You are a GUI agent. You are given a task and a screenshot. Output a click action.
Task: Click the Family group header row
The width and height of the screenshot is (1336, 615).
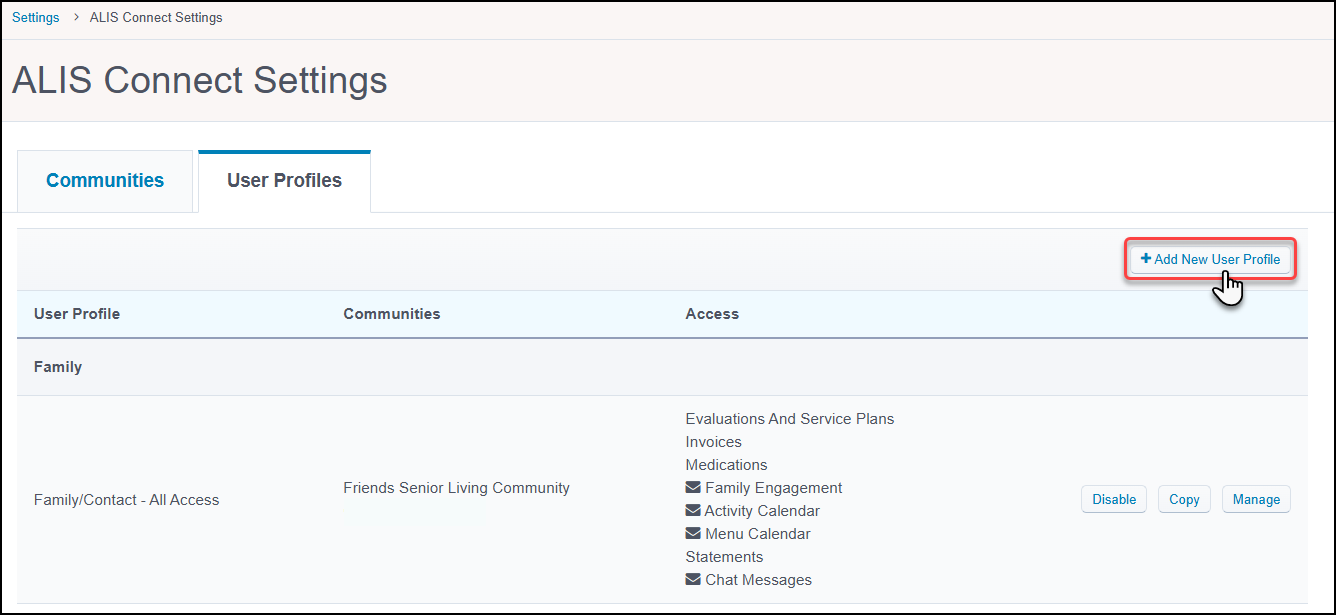(57, 366)
